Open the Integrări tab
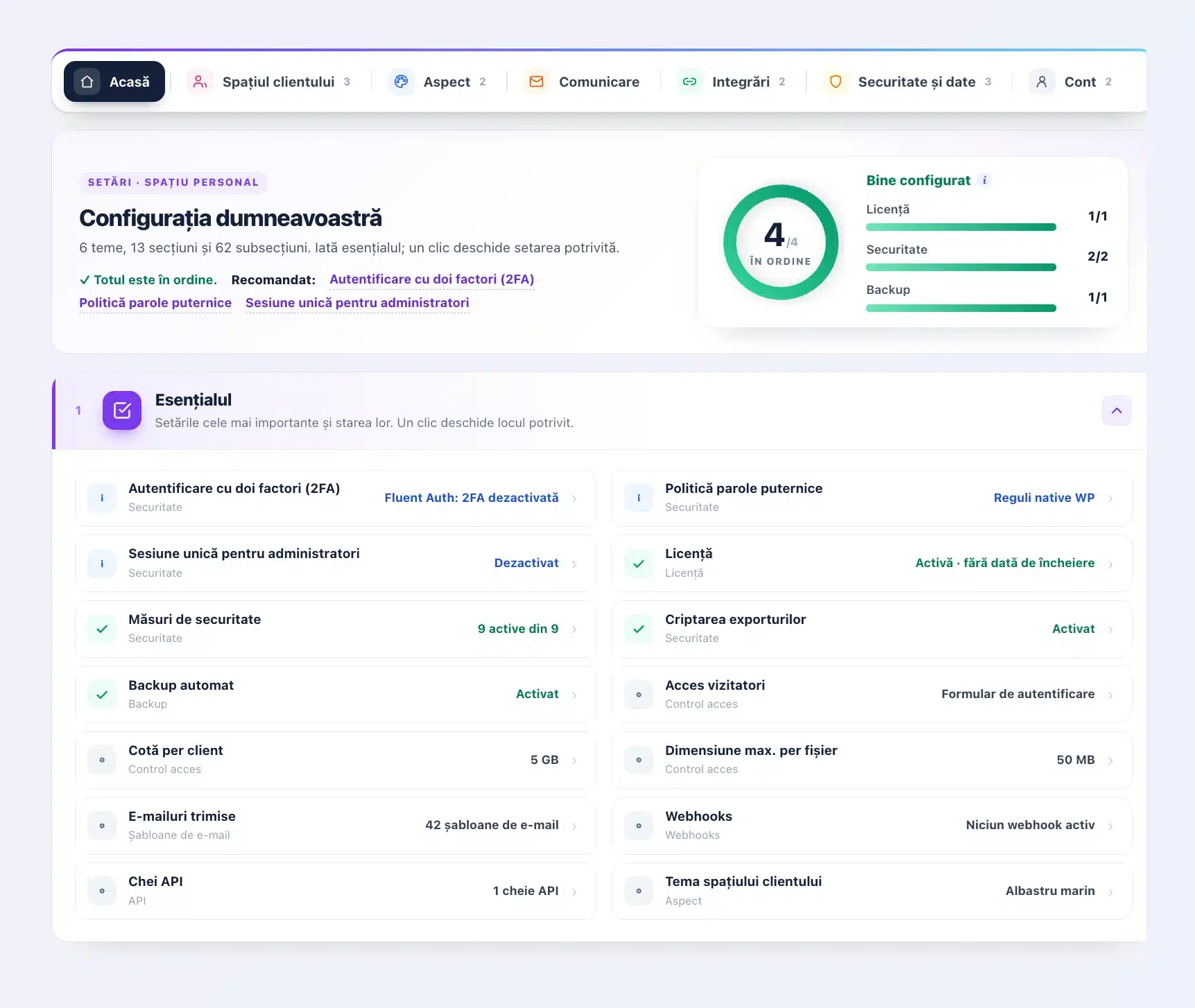The width and height of the screenshot is (1195, 1008). point(732,82)
